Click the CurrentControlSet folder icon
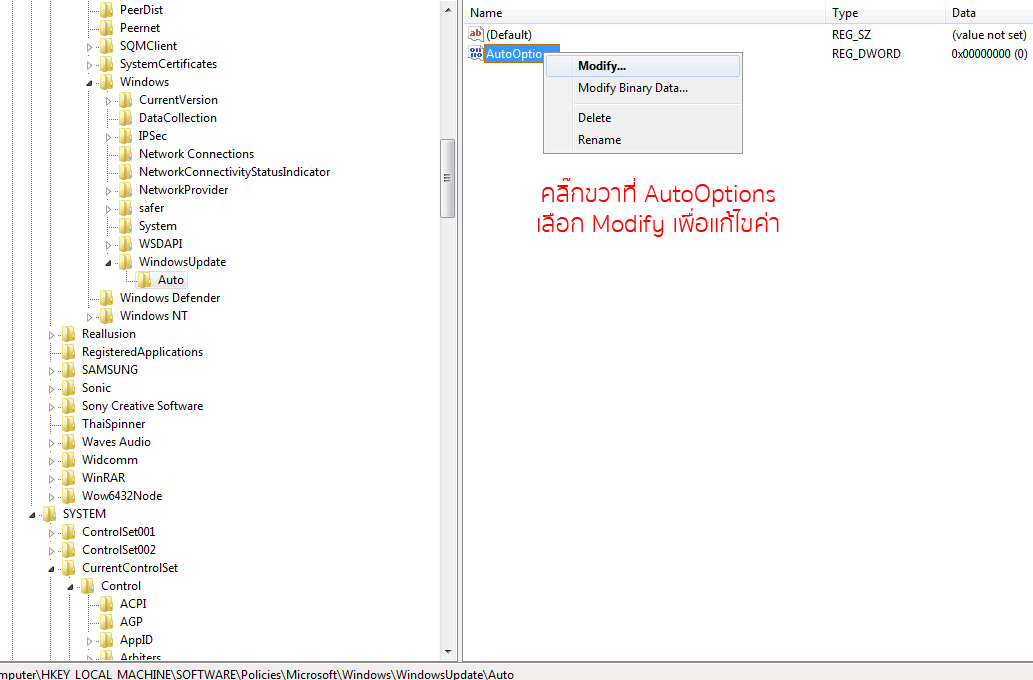 coord(68,568)
